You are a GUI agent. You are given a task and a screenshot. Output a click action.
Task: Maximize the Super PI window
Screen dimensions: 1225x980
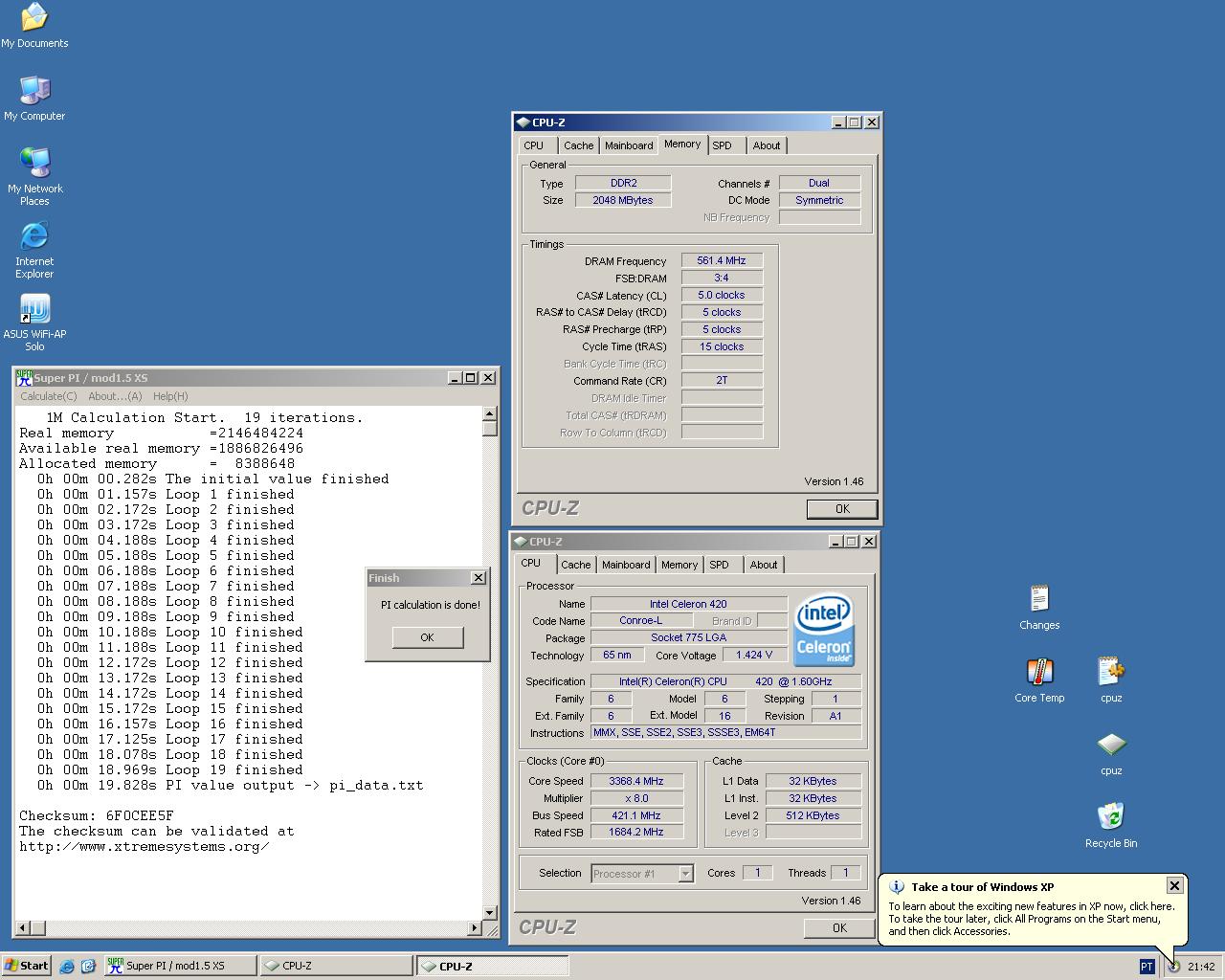pos(470,377)
